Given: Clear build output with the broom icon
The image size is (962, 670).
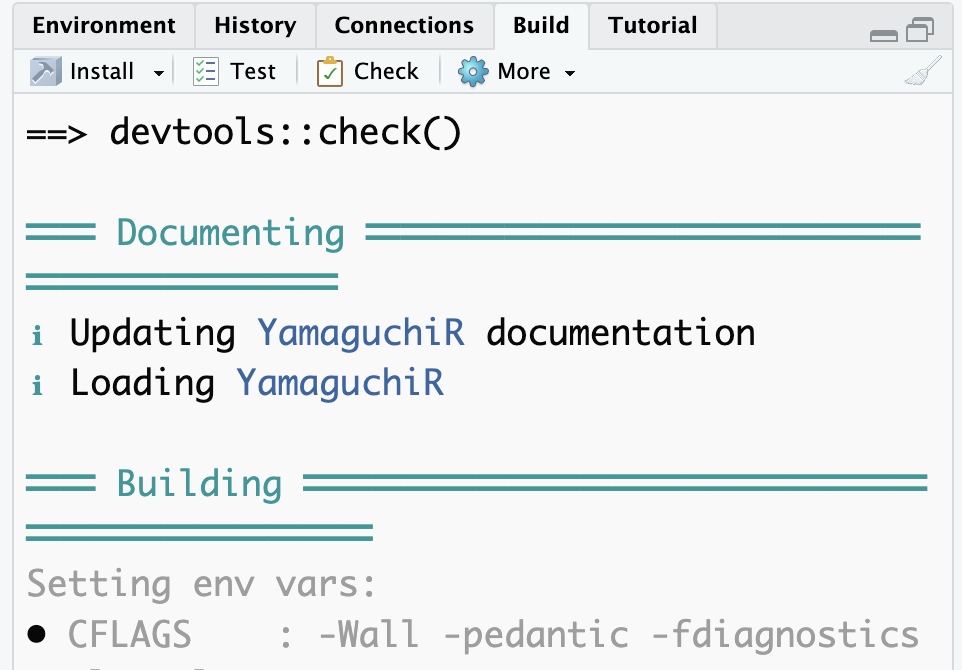Looking at the screenshot, I should pyautogui.click(x=922, y=72).
